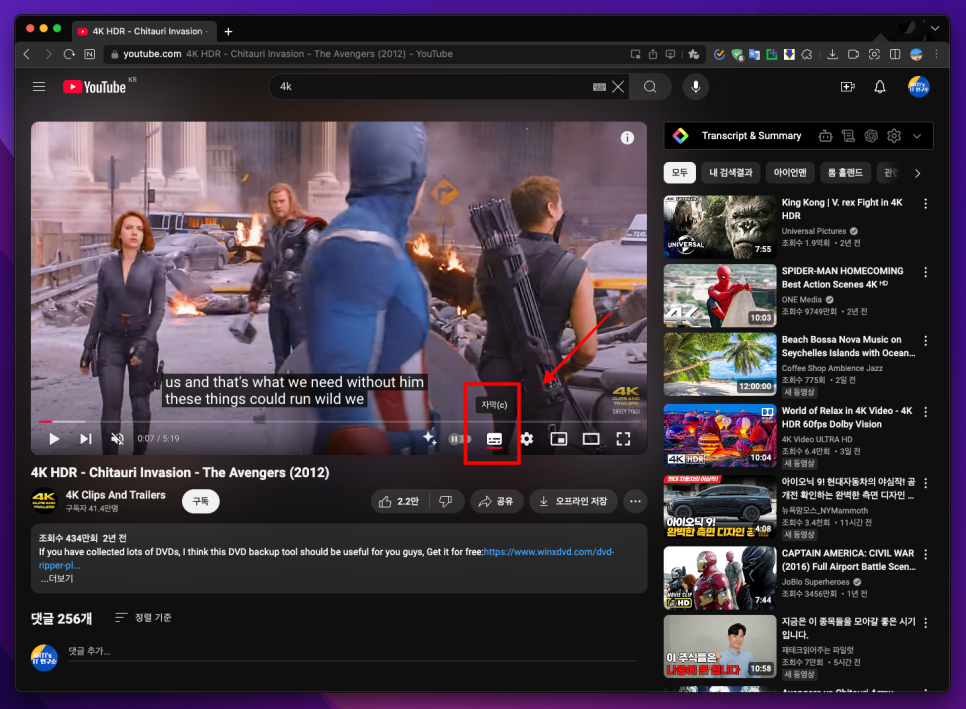This screenshot has width=966, height=709.
Task: Open browser downloads icon
Action: (x=832, y=54)
